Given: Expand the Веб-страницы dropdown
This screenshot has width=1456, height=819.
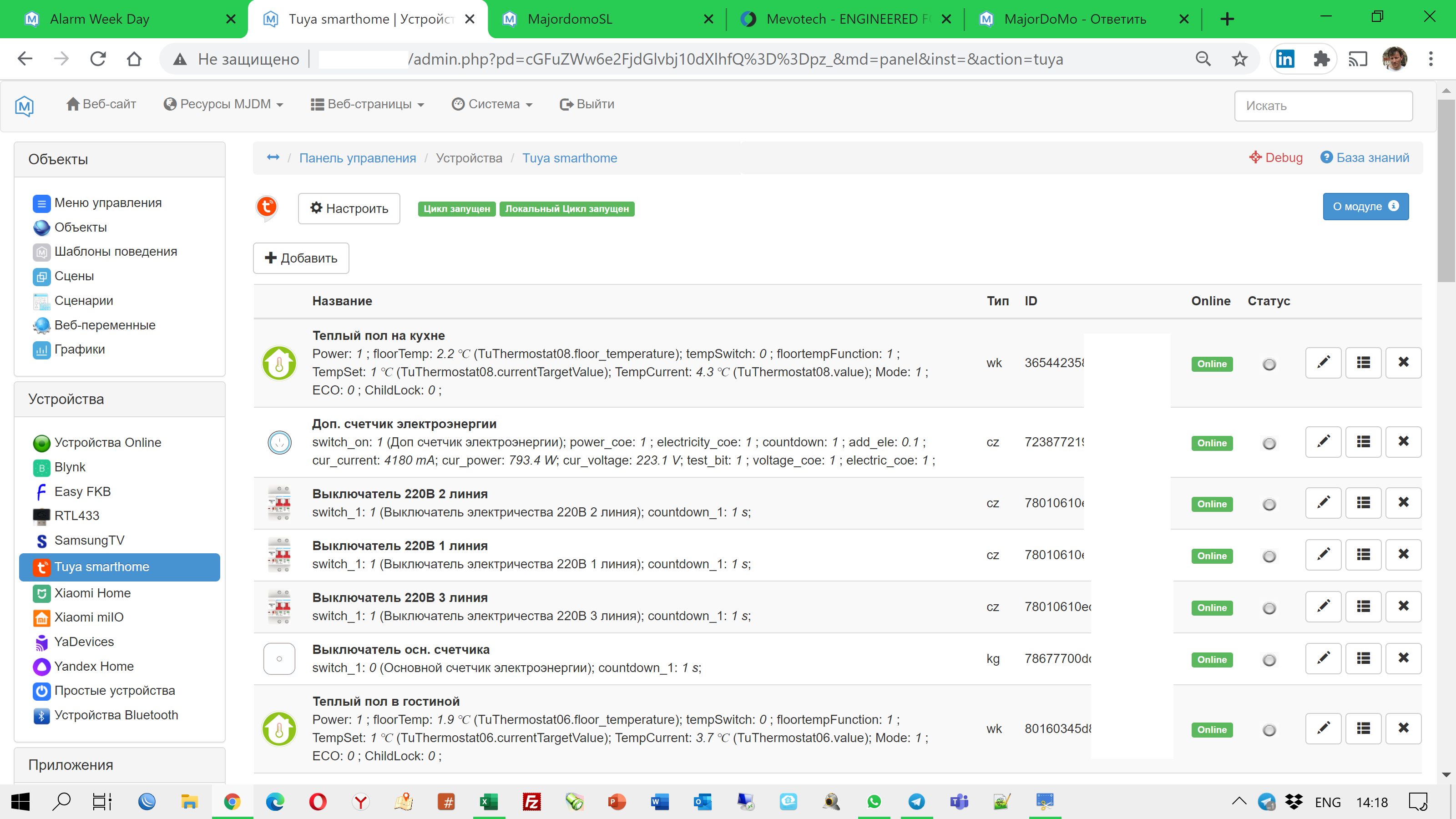Looking at the screenshot, I should coord(370,104).
